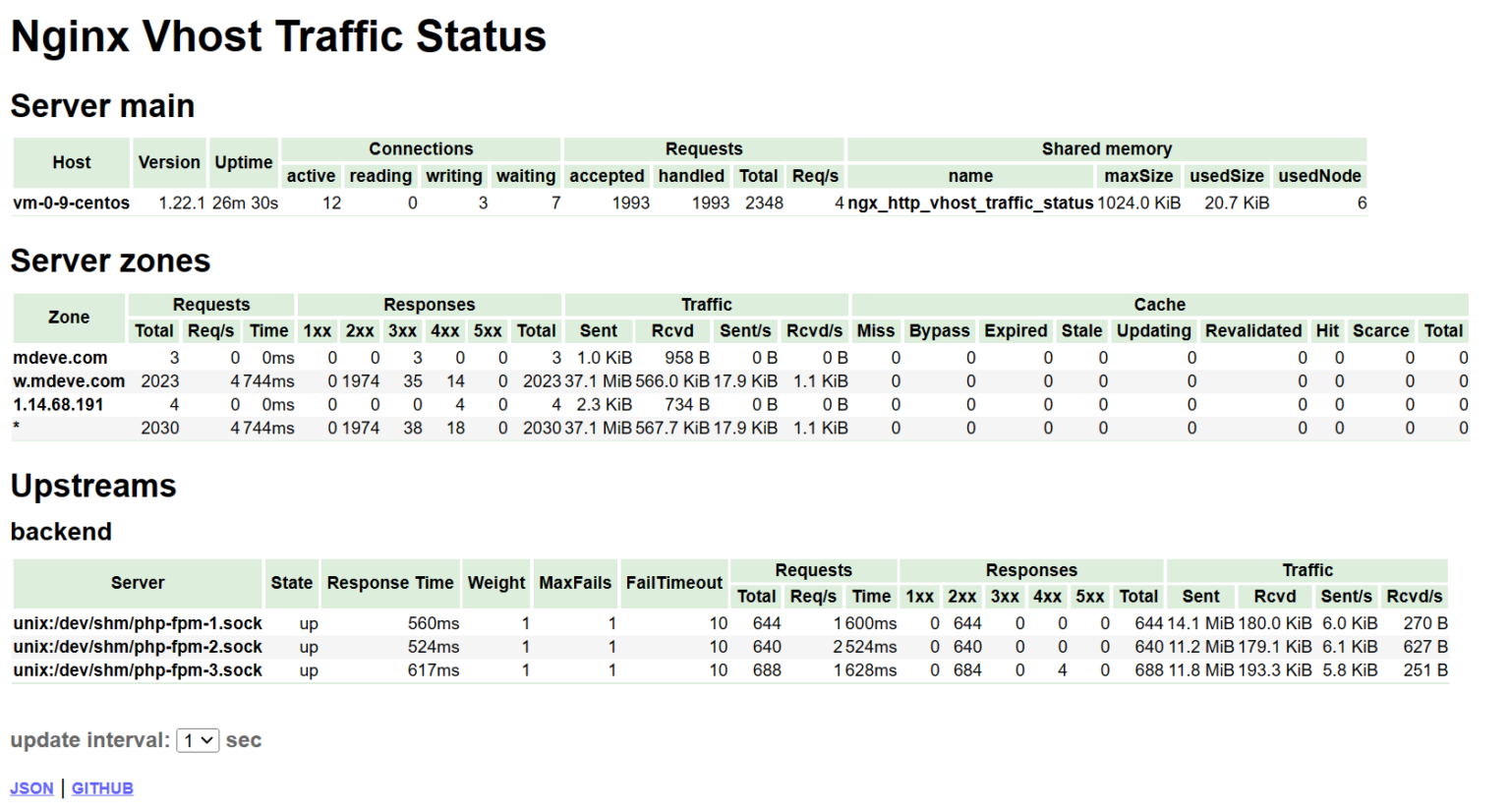Open the GITHUB link
This screenshot has width=1510, height=812.
coord(102,788)
